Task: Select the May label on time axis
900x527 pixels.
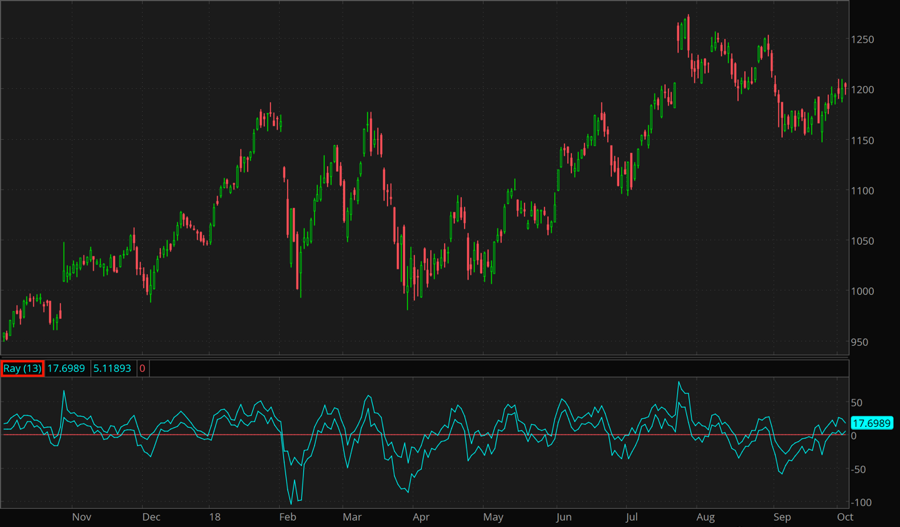Action: 493,517
